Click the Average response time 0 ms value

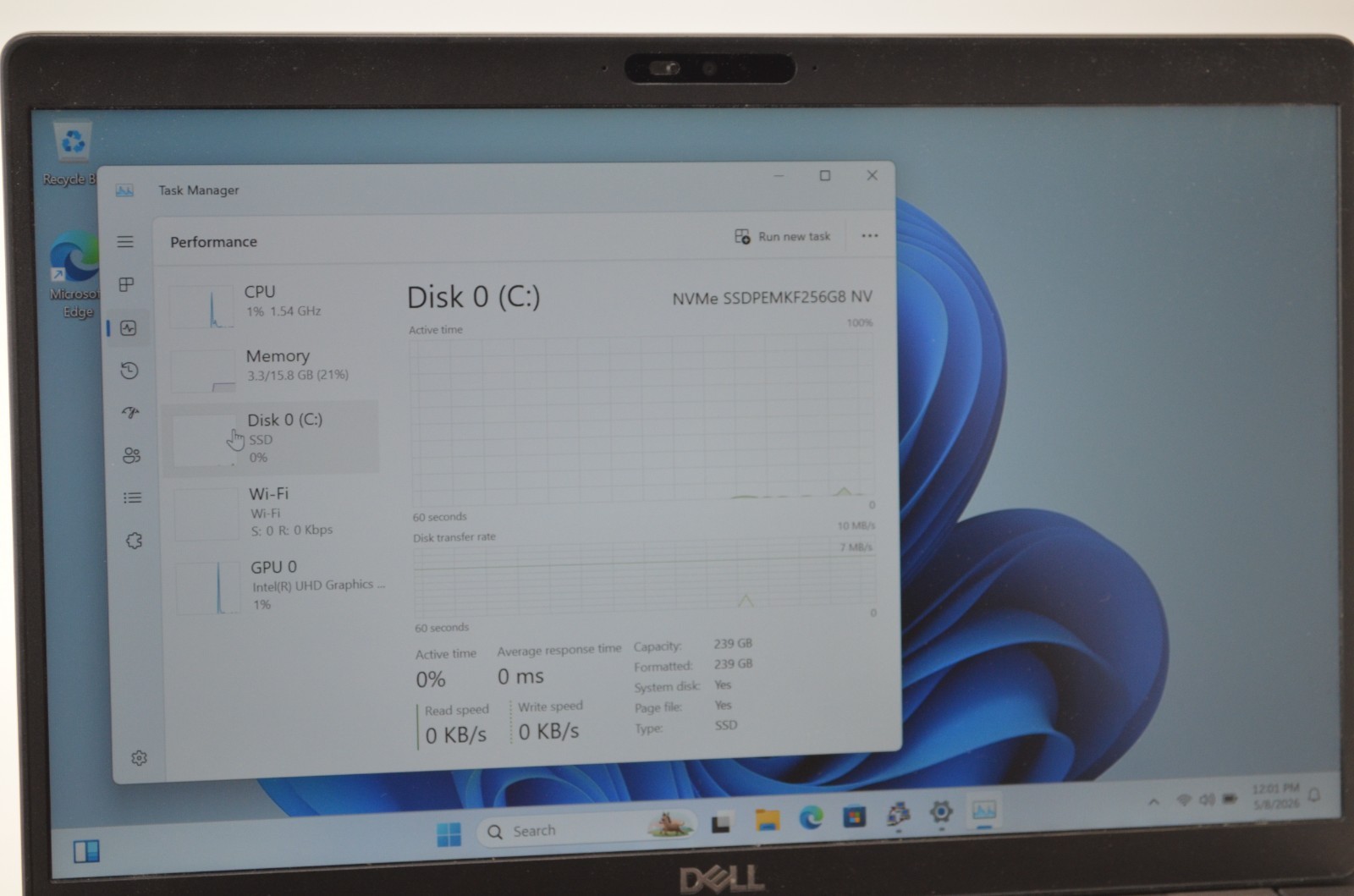click(x=520, y=677)
